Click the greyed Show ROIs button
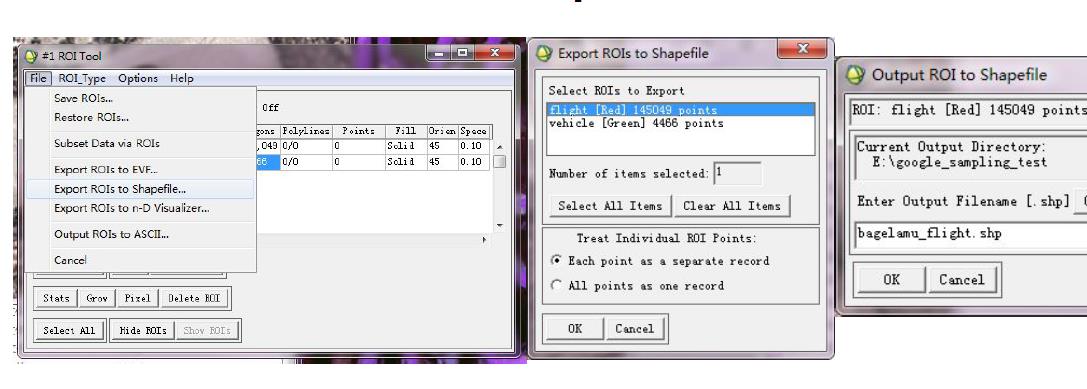Image resolution: width=1087 pixels, height=389 pixels. (207, 331)
